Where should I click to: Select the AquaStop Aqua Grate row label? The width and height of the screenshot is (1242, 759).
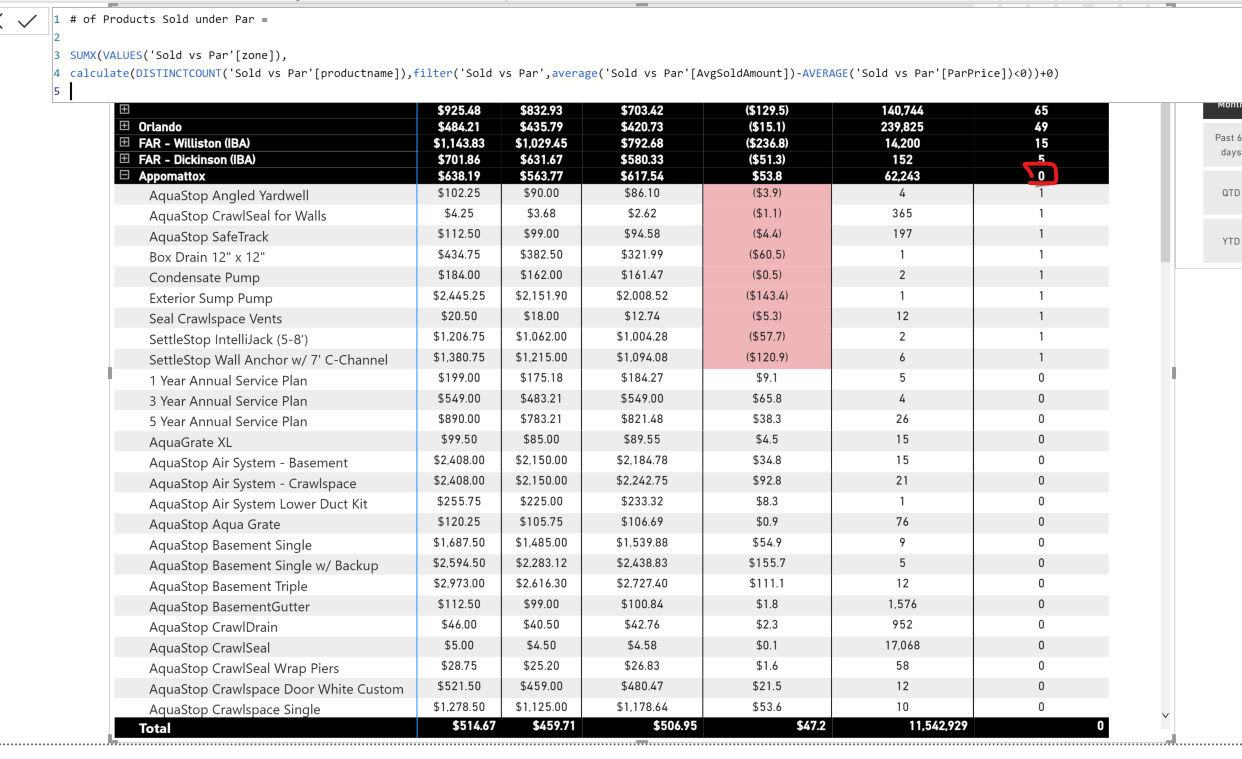[x=215, y=524]
